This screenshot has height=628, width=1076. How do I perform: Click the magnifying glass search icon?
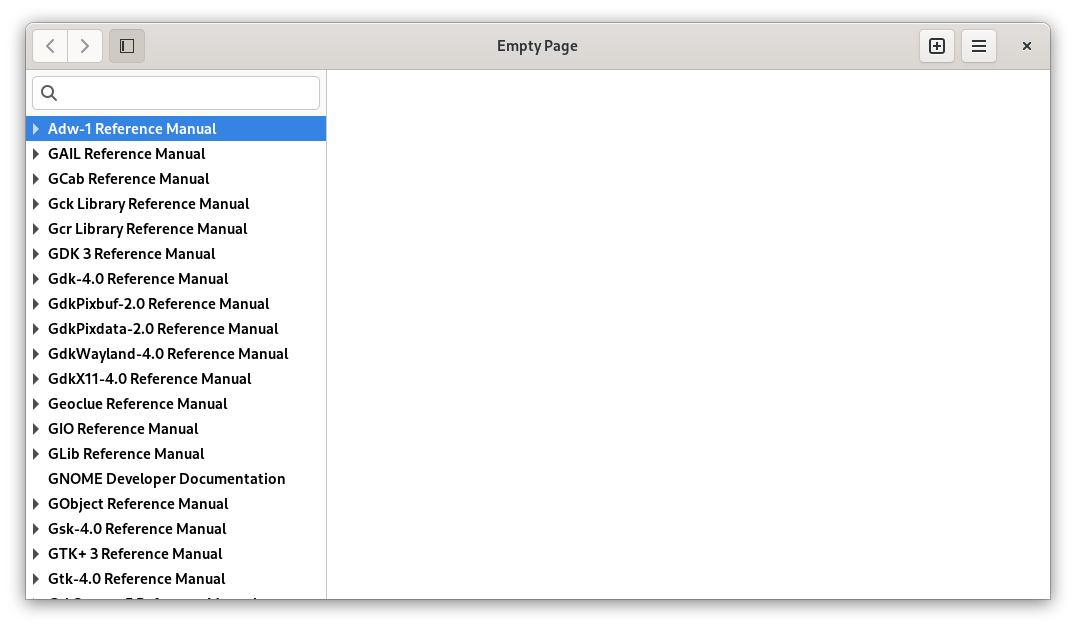[49, 93]
